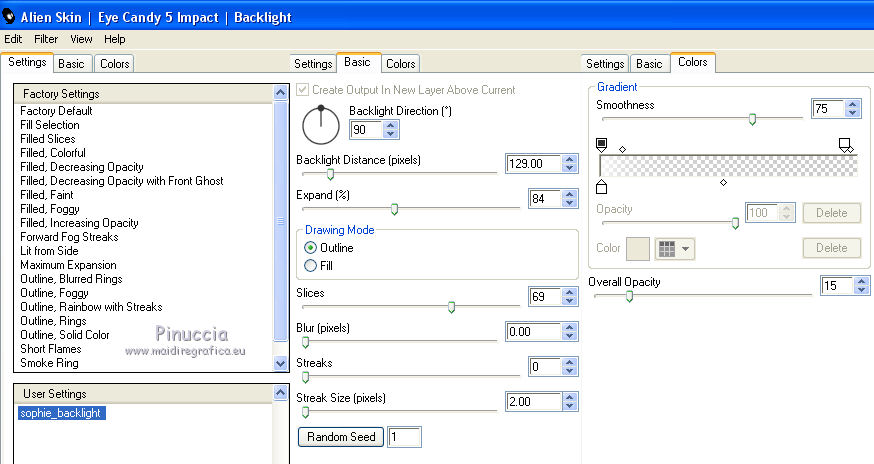The image size is (874, 464).
Task: Select the color stop below the gradient bar
Action: pos(601,186)
